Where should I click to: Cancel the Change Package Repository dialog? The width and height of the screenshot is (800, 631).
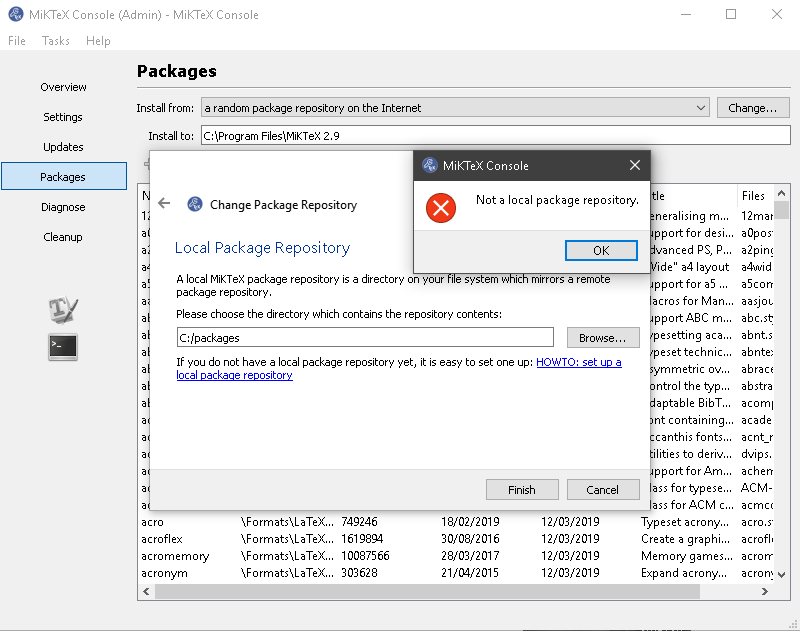[603, 489]
